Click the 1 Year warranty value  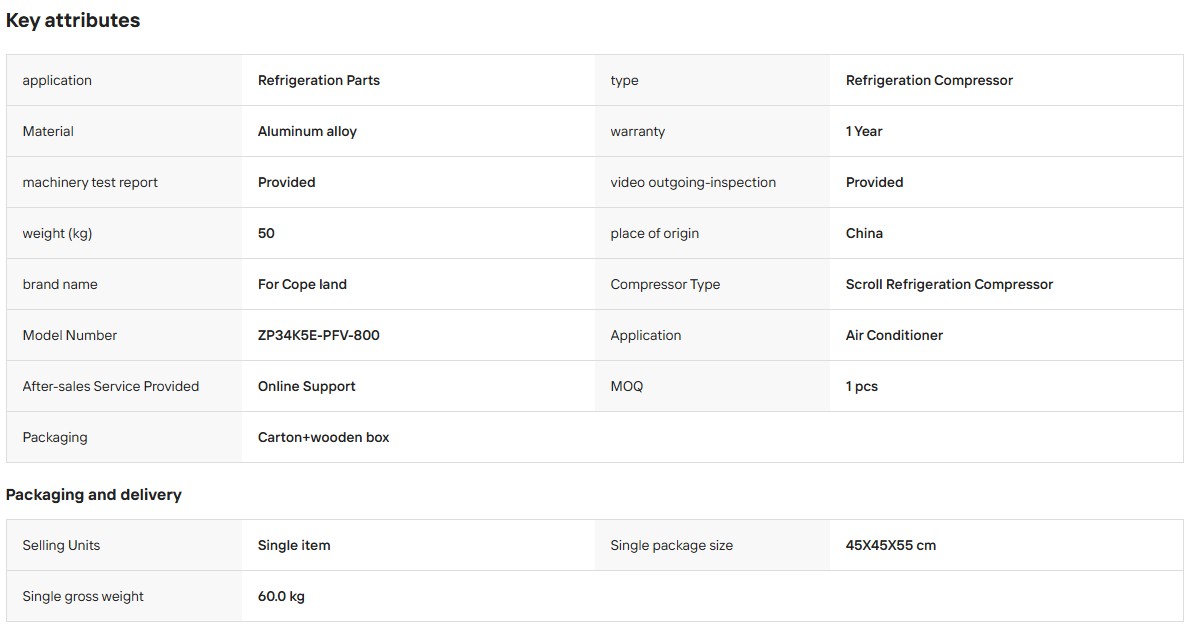[864, 131]
